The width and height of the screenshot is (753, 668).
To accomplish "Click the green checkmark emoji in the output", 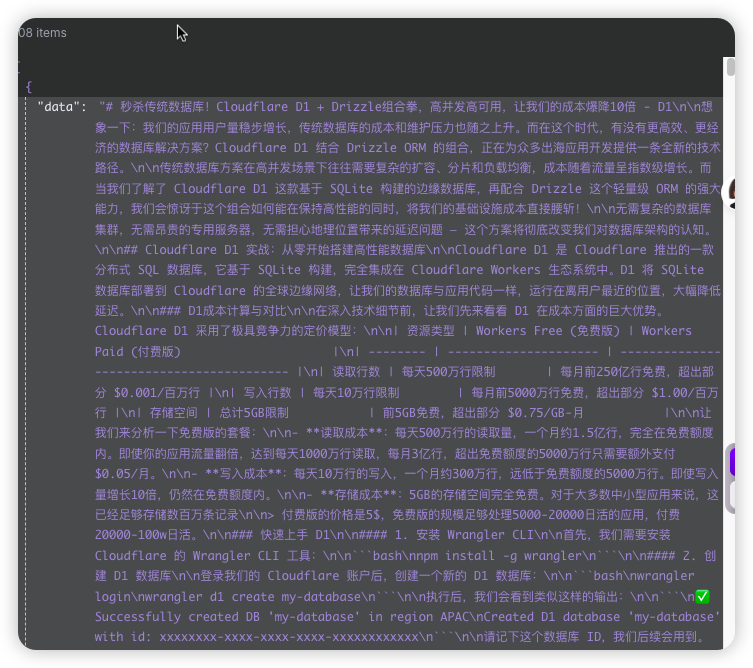I will tap(702, 596).
